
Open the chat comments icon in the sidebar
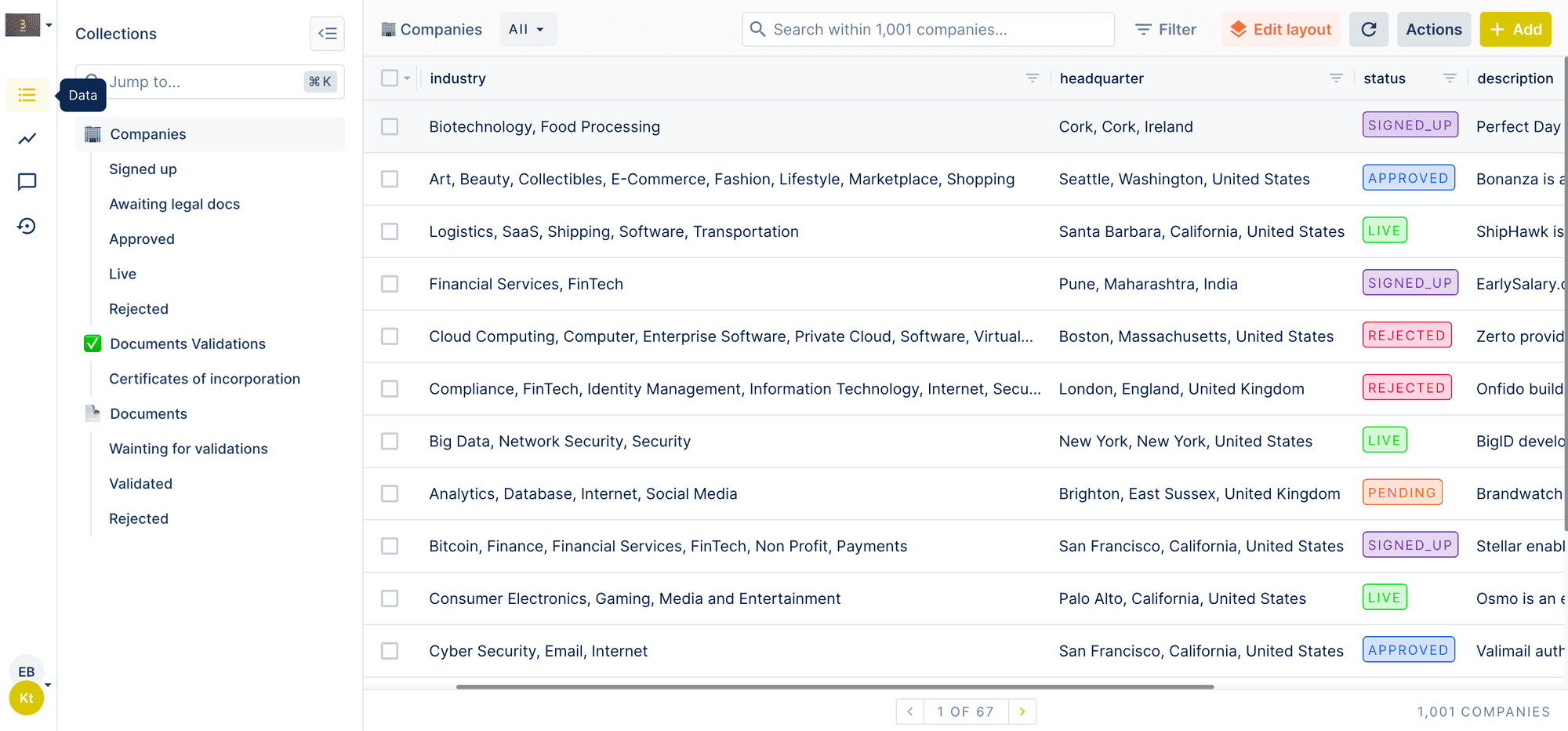coord(27,182)
